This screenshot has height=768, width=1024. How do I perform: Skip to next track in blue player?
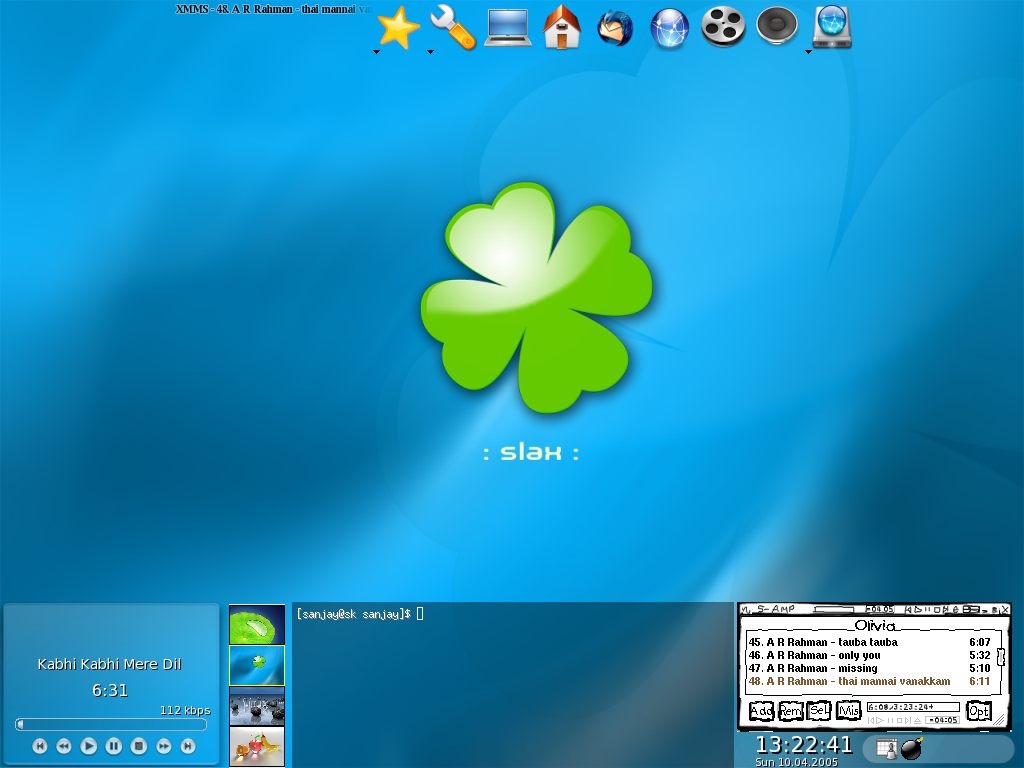(x=188, y=745)
